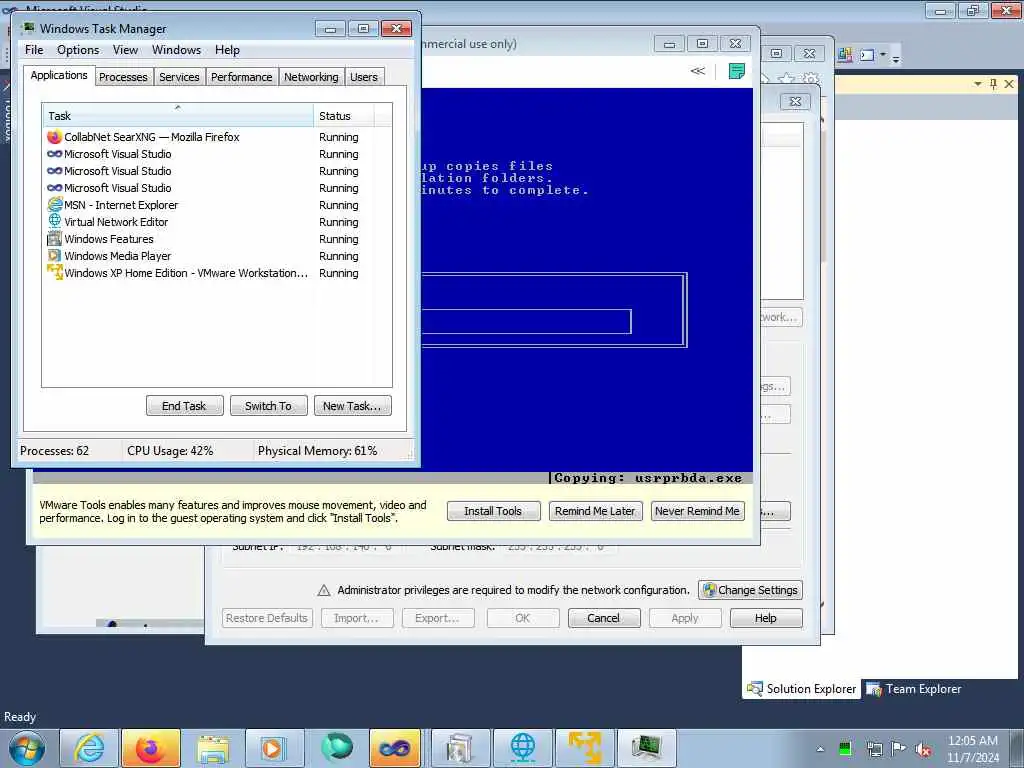Sort tasks by Task column header
The width and height of the screenshot is (1024, 768).
tap(178, 115)
